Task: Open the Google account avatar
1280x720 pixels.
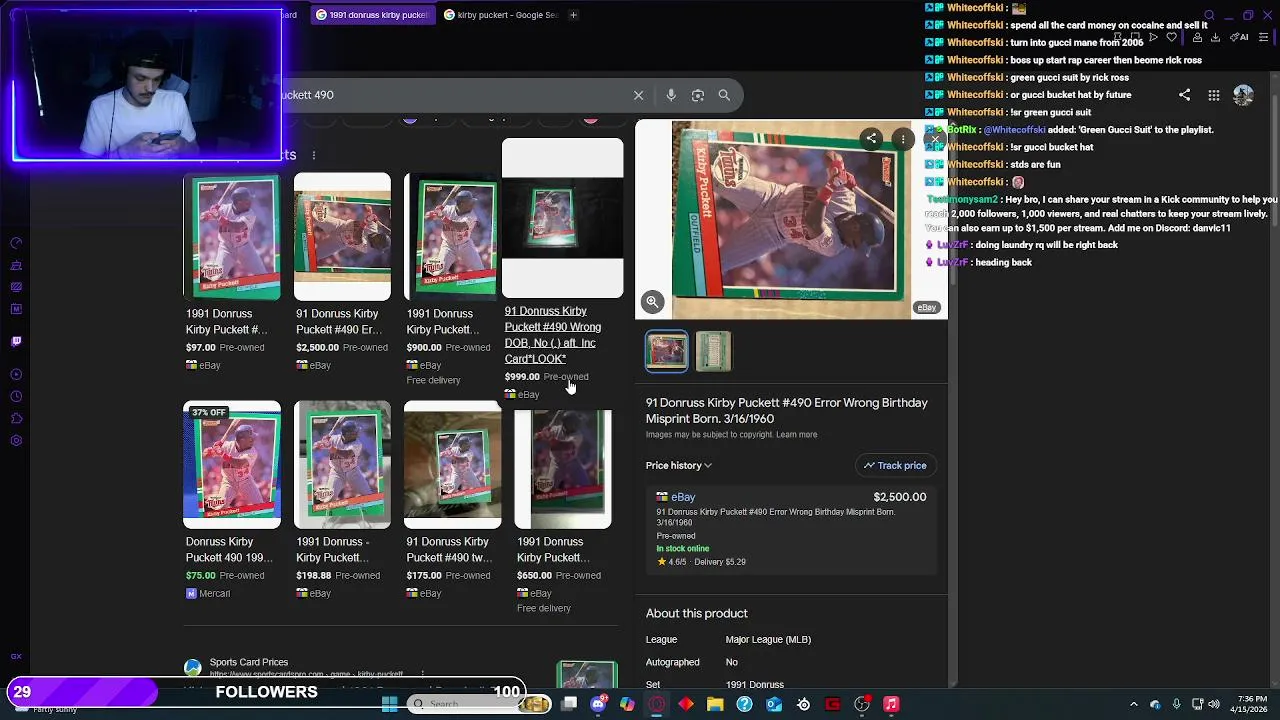Action: (1243, 95)
